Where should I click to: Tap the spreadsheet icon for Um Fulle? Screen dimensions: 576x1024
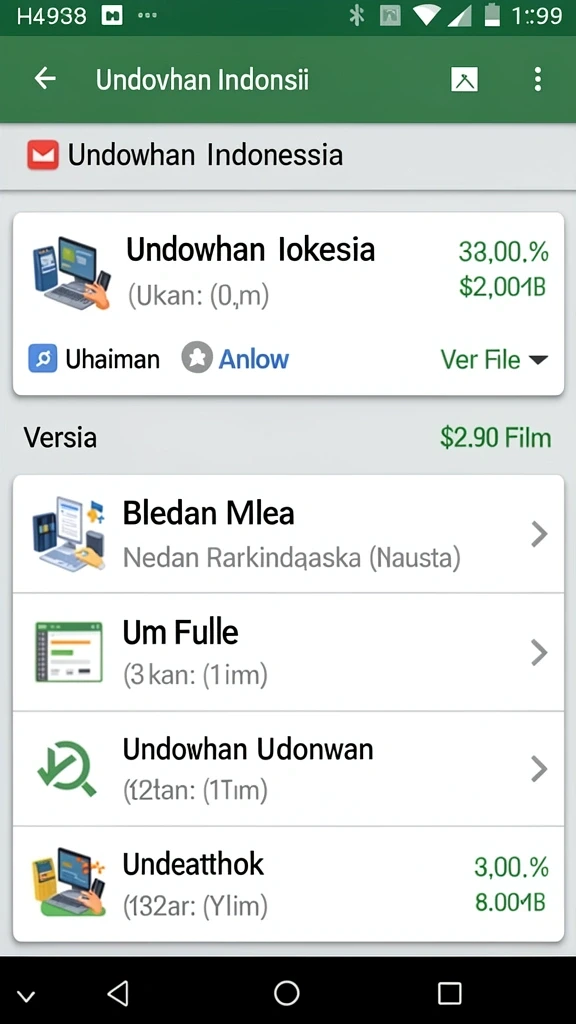69,652
